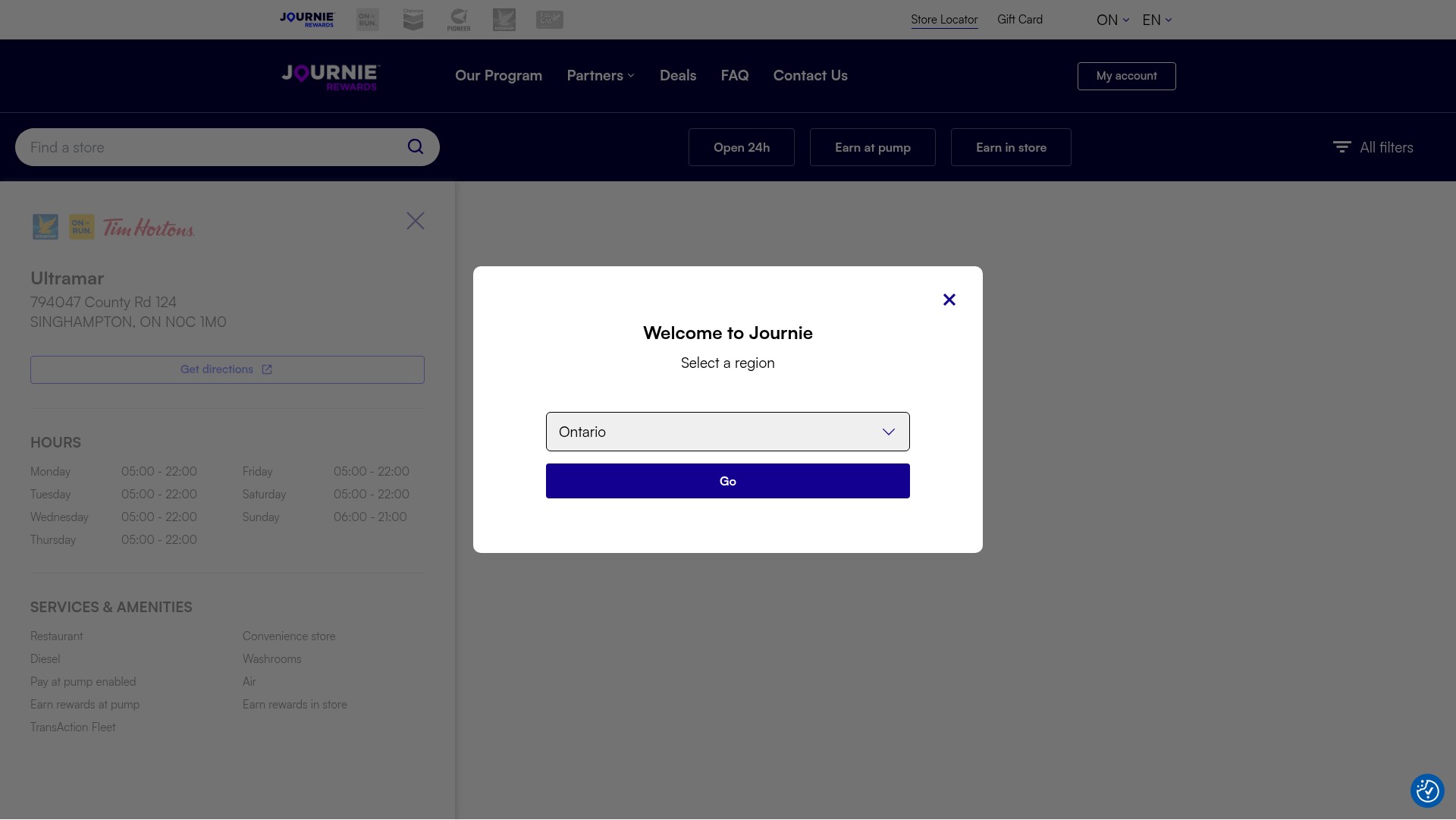1456x820 pixels.
Task: Open the Contact Us page
Action: [811, 76]
